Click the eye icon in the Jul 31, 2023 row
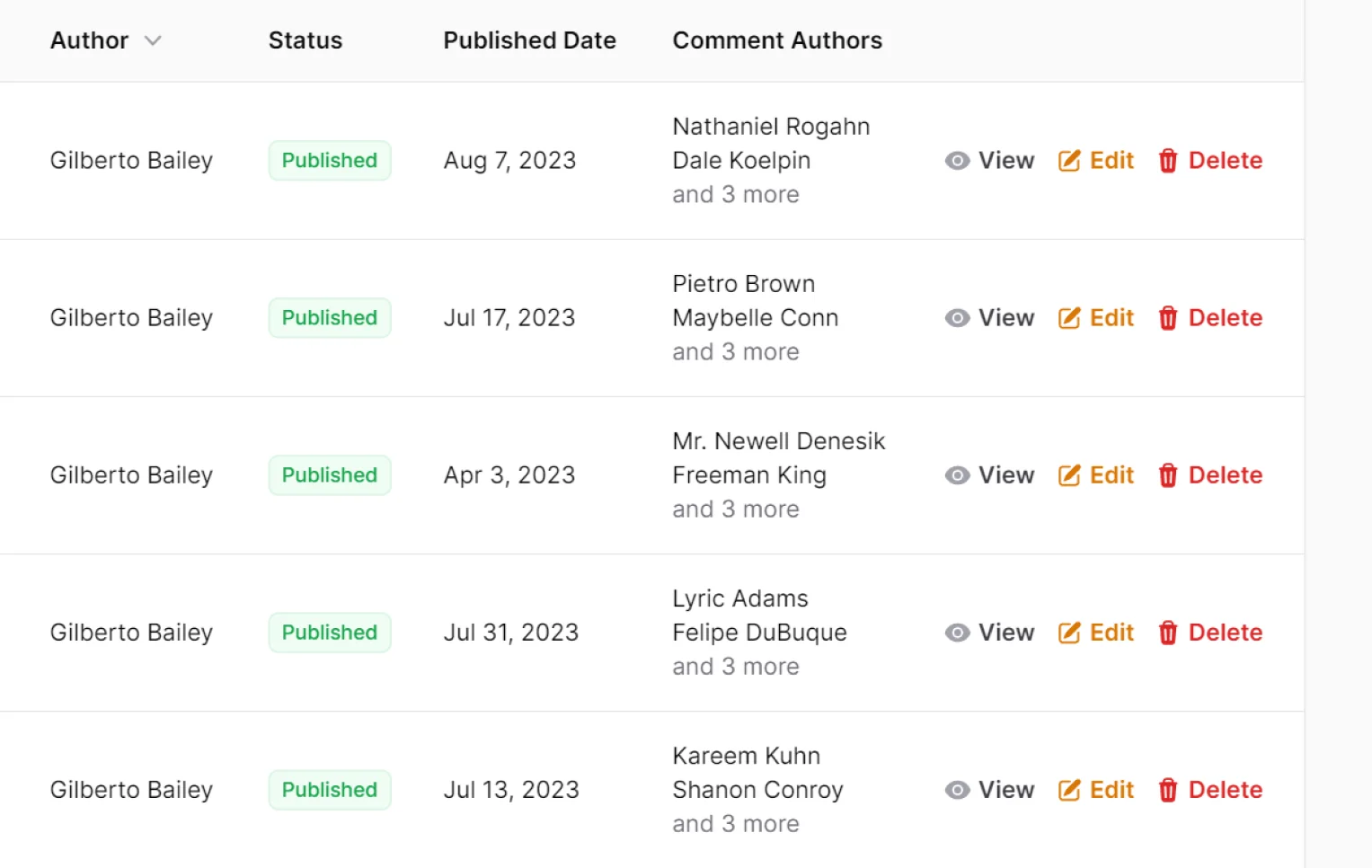 (957, 633)
